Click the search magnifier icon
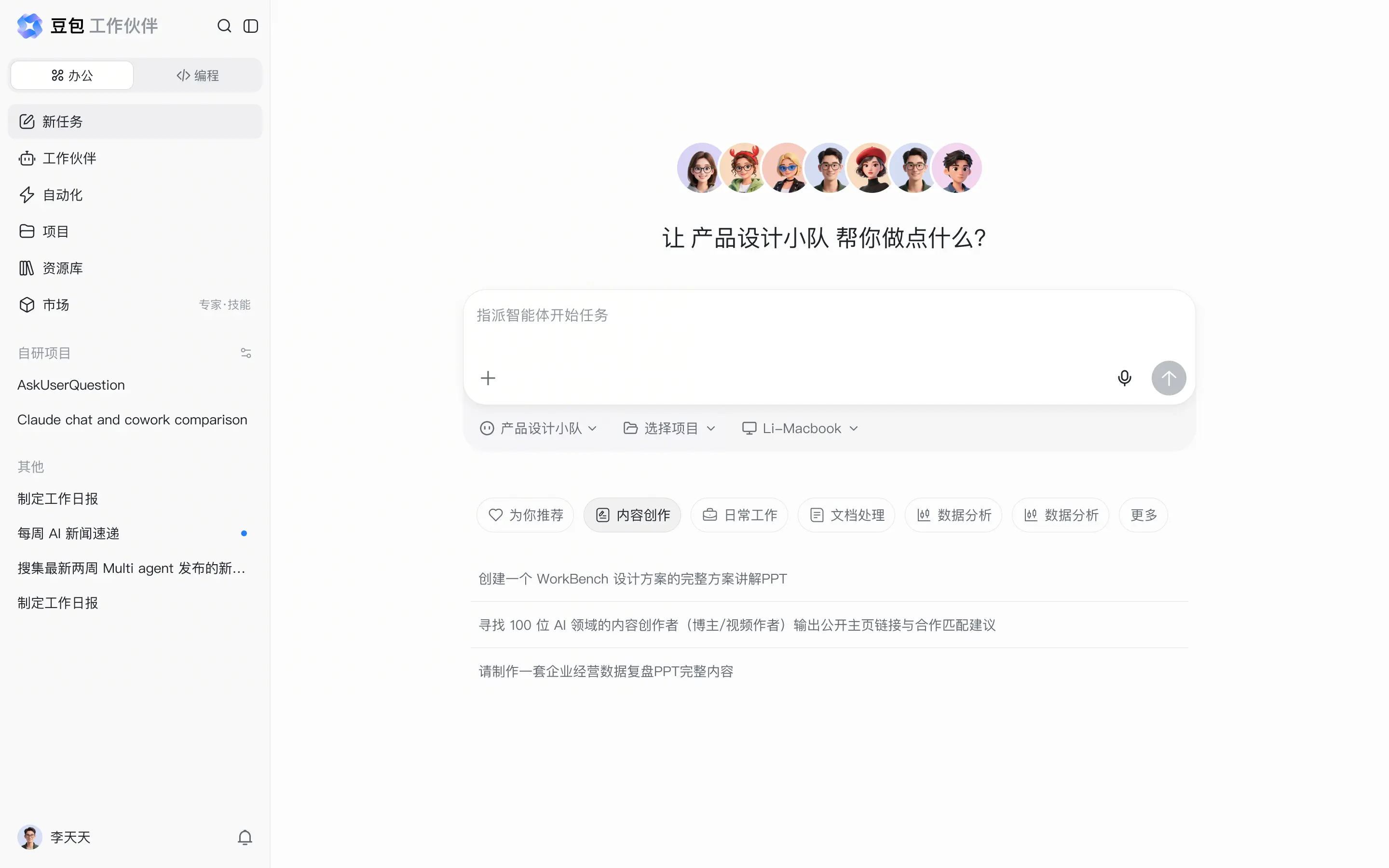Viewport: 1389px width, 868px height. click(x=224, y=26)
